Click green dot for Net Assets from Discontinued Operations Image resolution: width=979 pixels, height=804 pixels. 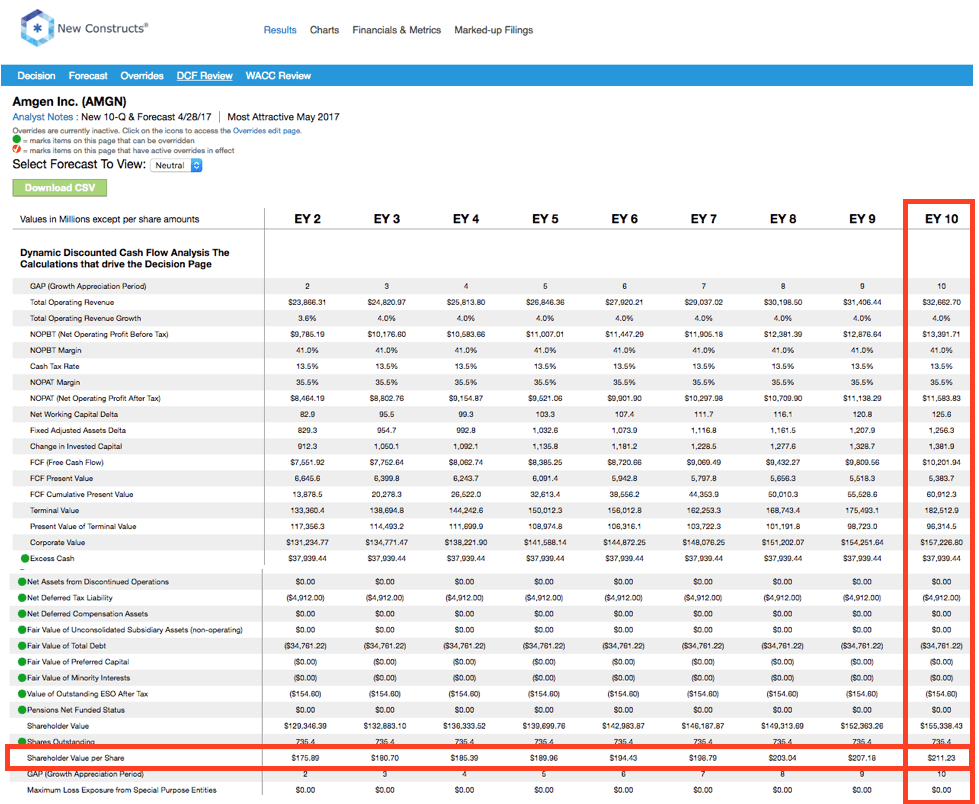tap(22, 582)
